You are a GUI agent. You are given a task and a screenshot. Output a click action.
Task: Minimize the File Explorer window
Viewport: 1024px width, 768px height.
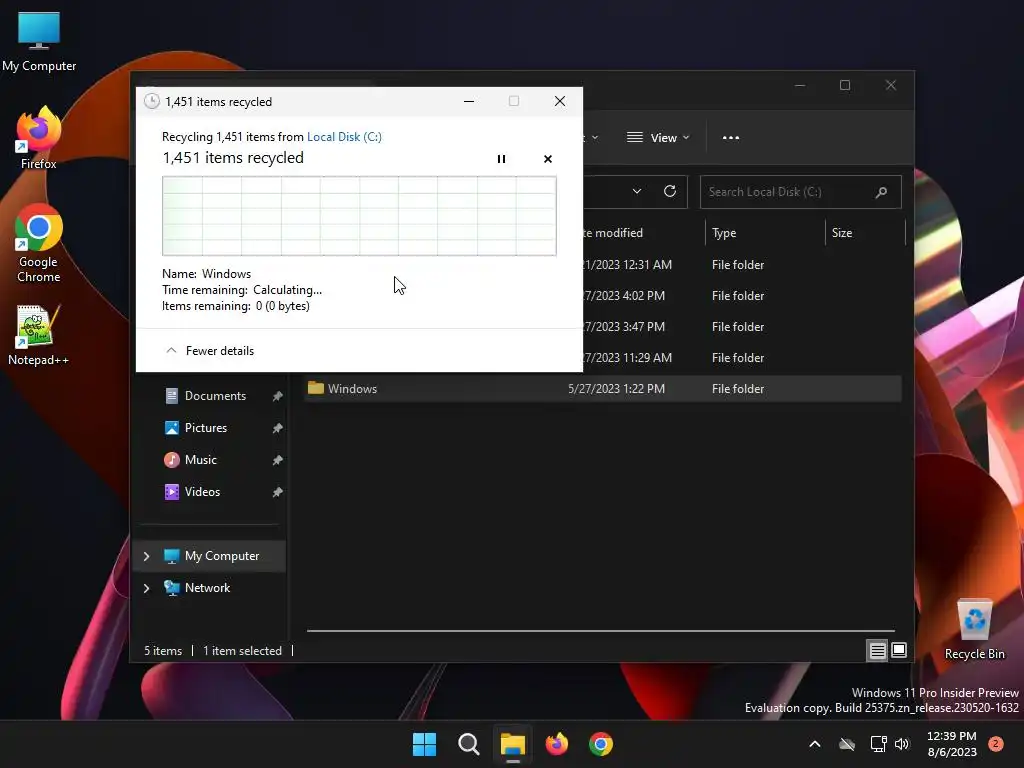(800, 86)
